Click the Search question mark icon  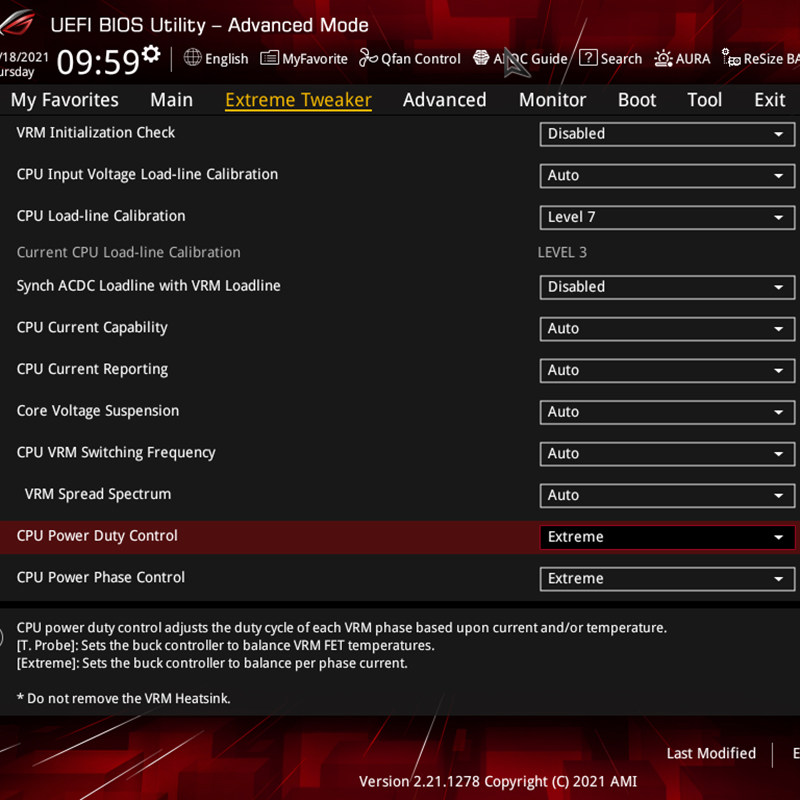click(588, 58)
